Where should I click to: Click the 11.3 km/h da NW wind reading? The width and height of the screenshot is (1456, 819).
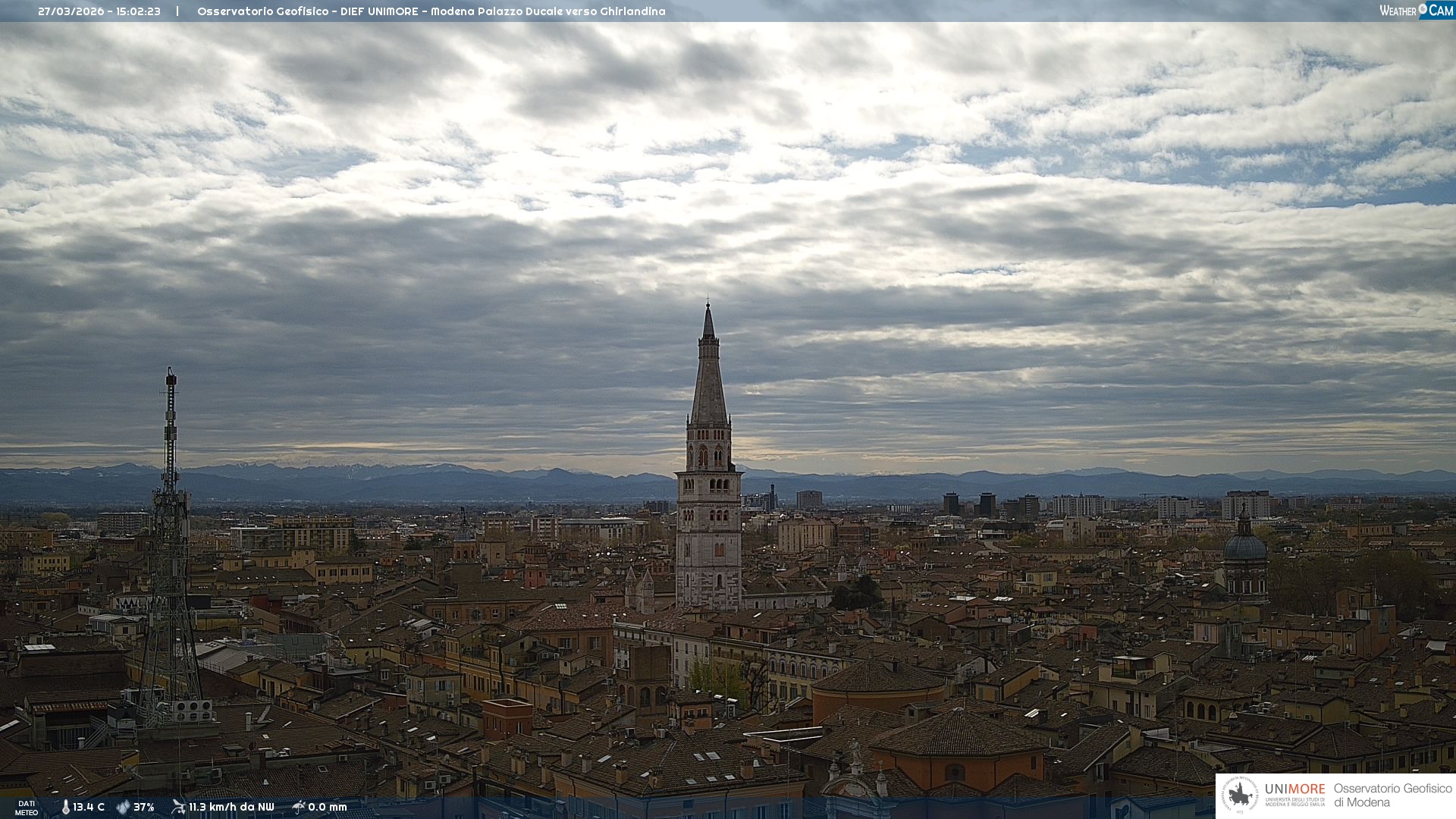point(231,808)
